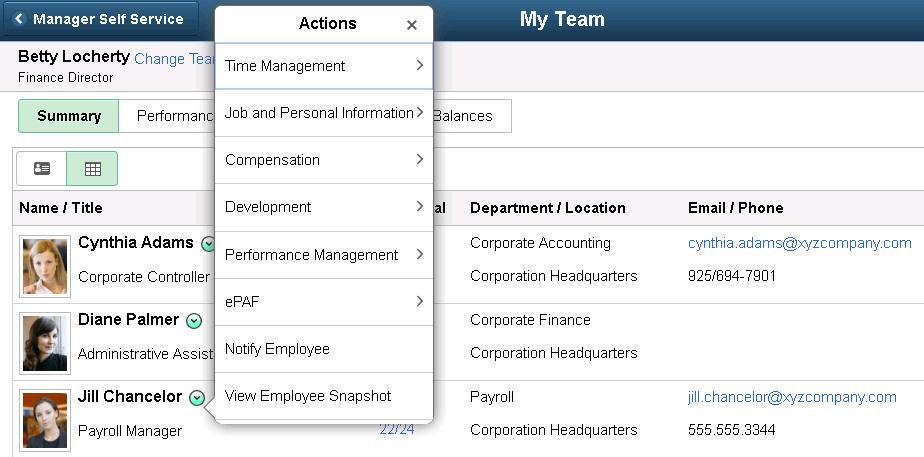Open ePAF menu item
924x457 pixels.
click(324, 302)
